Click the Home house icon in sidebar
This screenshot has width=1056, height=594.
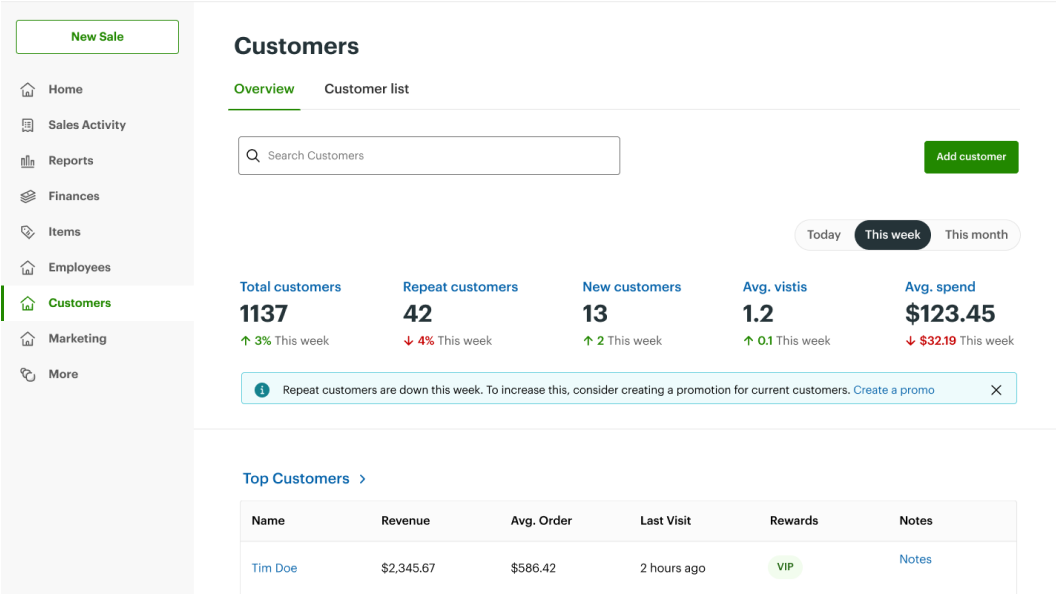tap(28, 90)
